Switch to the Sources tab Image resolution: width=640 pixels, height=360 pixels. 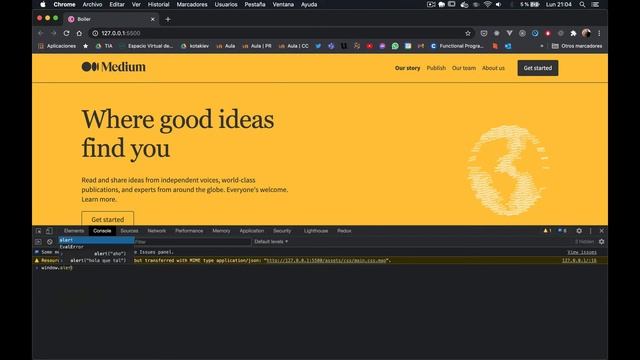pyautogui.click(x=129, y=231)
